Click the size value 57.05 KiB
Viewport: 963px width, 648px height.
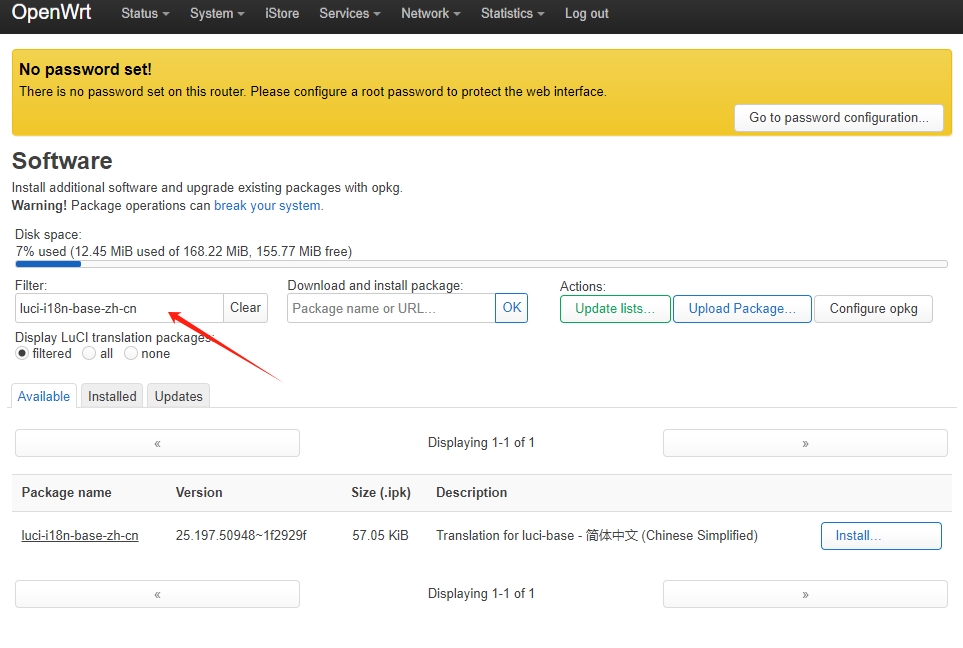coord(380,536)
